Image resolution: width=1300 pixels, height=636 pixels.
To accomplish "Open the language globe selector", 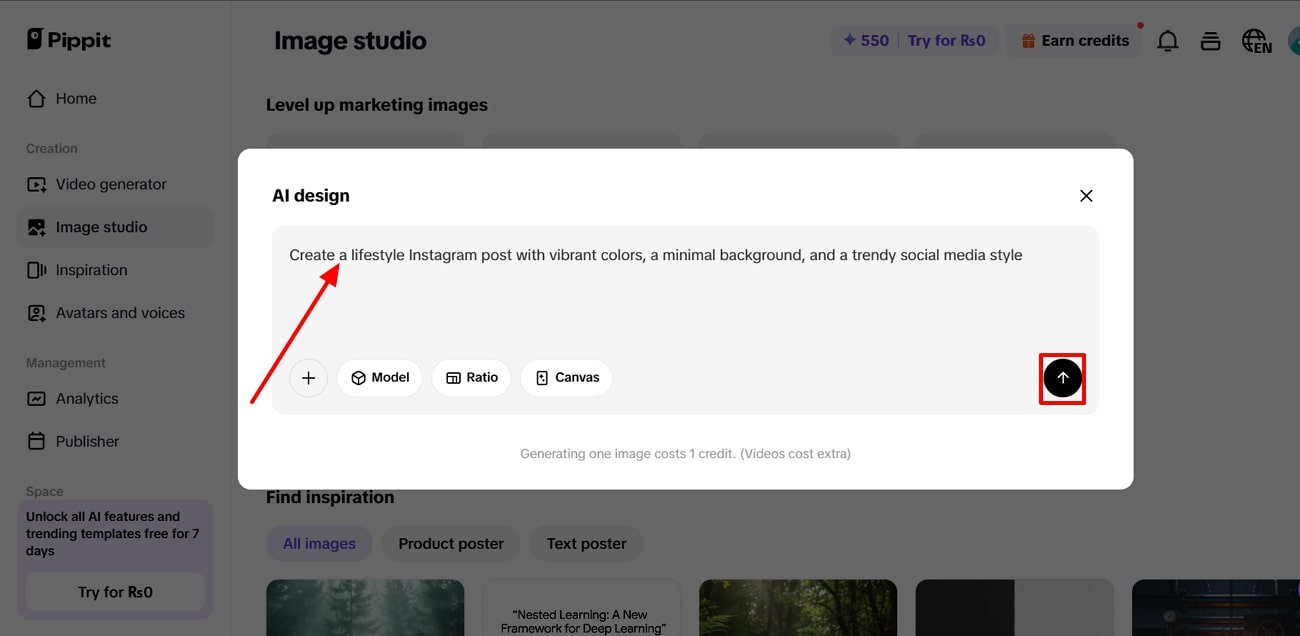I will click(1255, 41).
